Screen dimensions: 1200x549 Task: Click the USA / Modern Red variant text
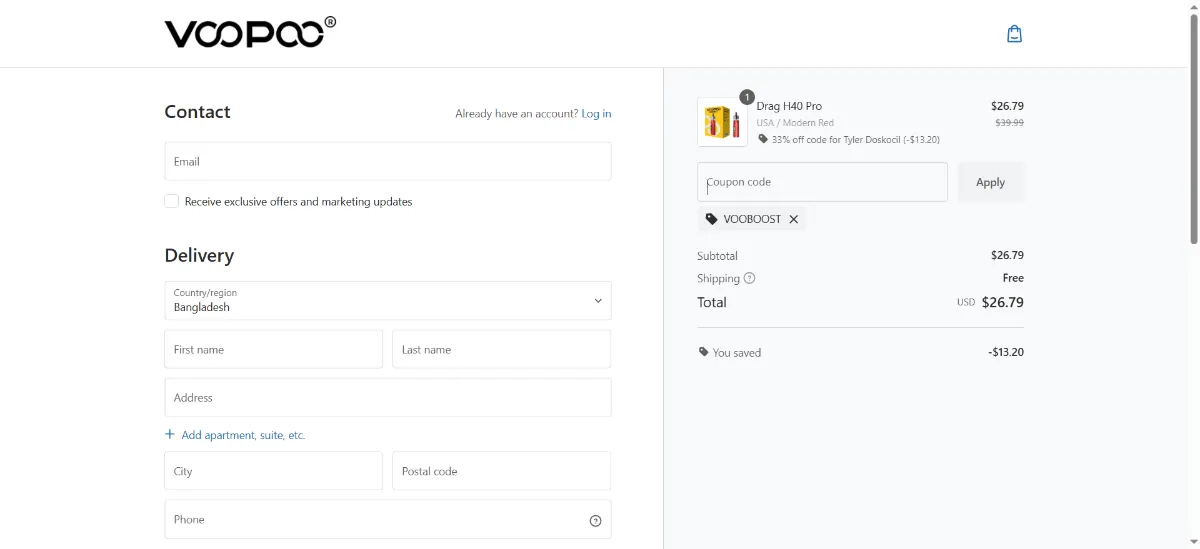point(795,123)
